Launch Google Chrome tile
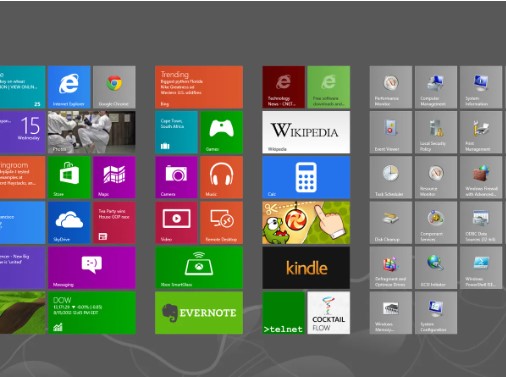Screen dimensions: 506x377 [114, 87]
